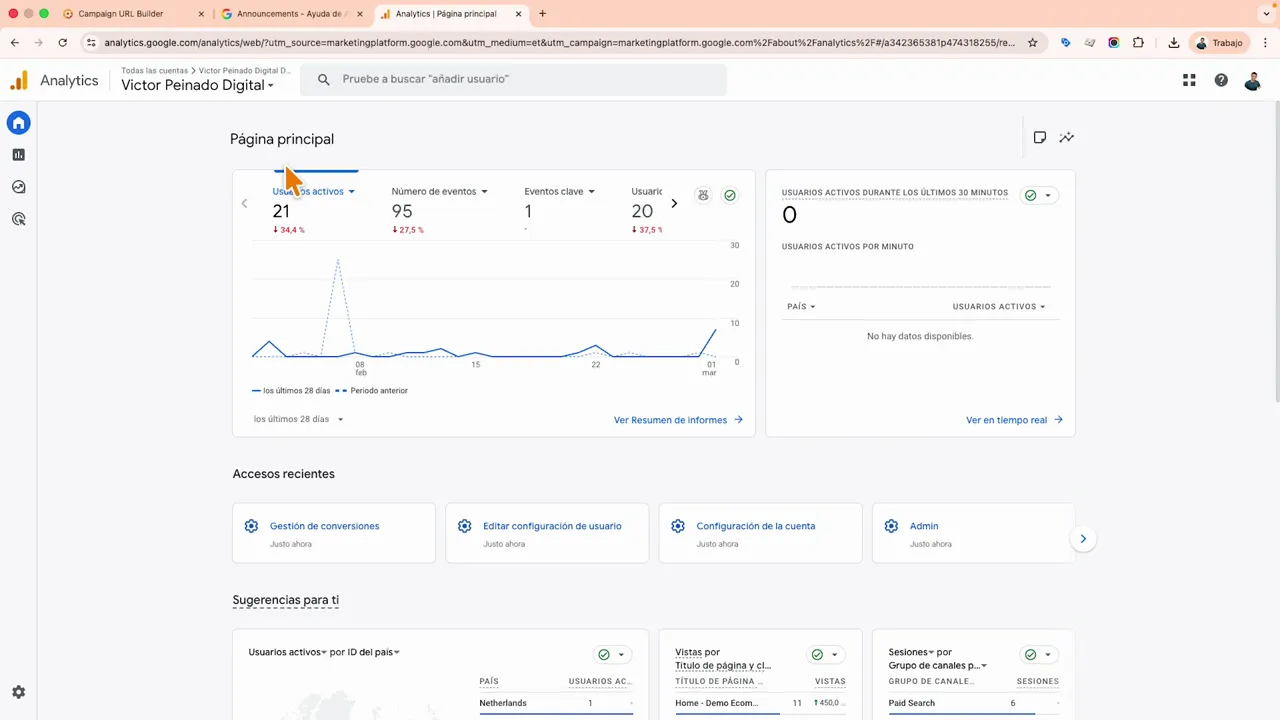
Task: Reload the page in browser toolbar
Action: pos(63,43)
